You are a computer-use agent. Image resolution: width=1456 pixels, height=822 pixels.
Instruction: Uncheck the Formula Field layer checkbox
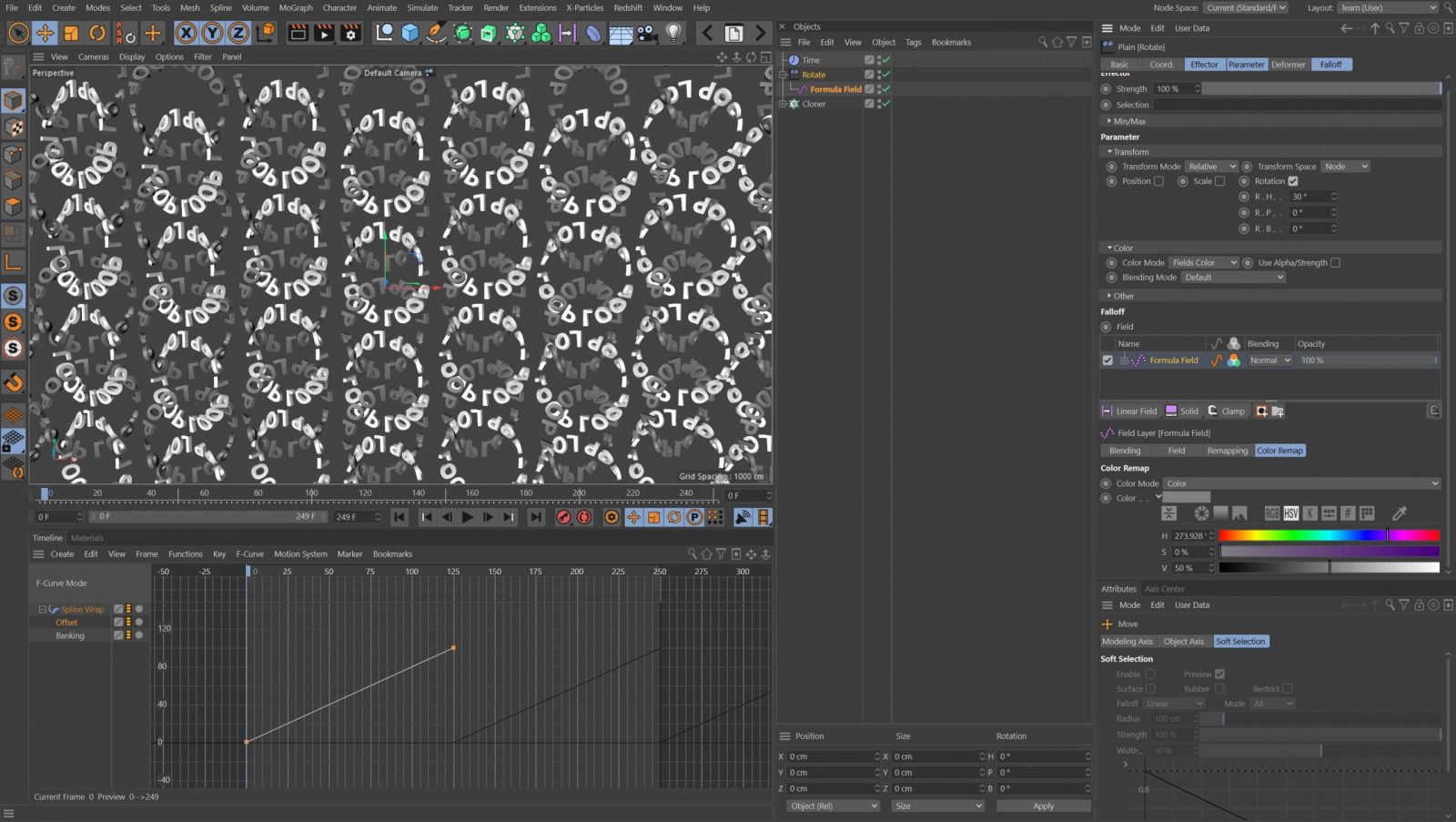1107,360
